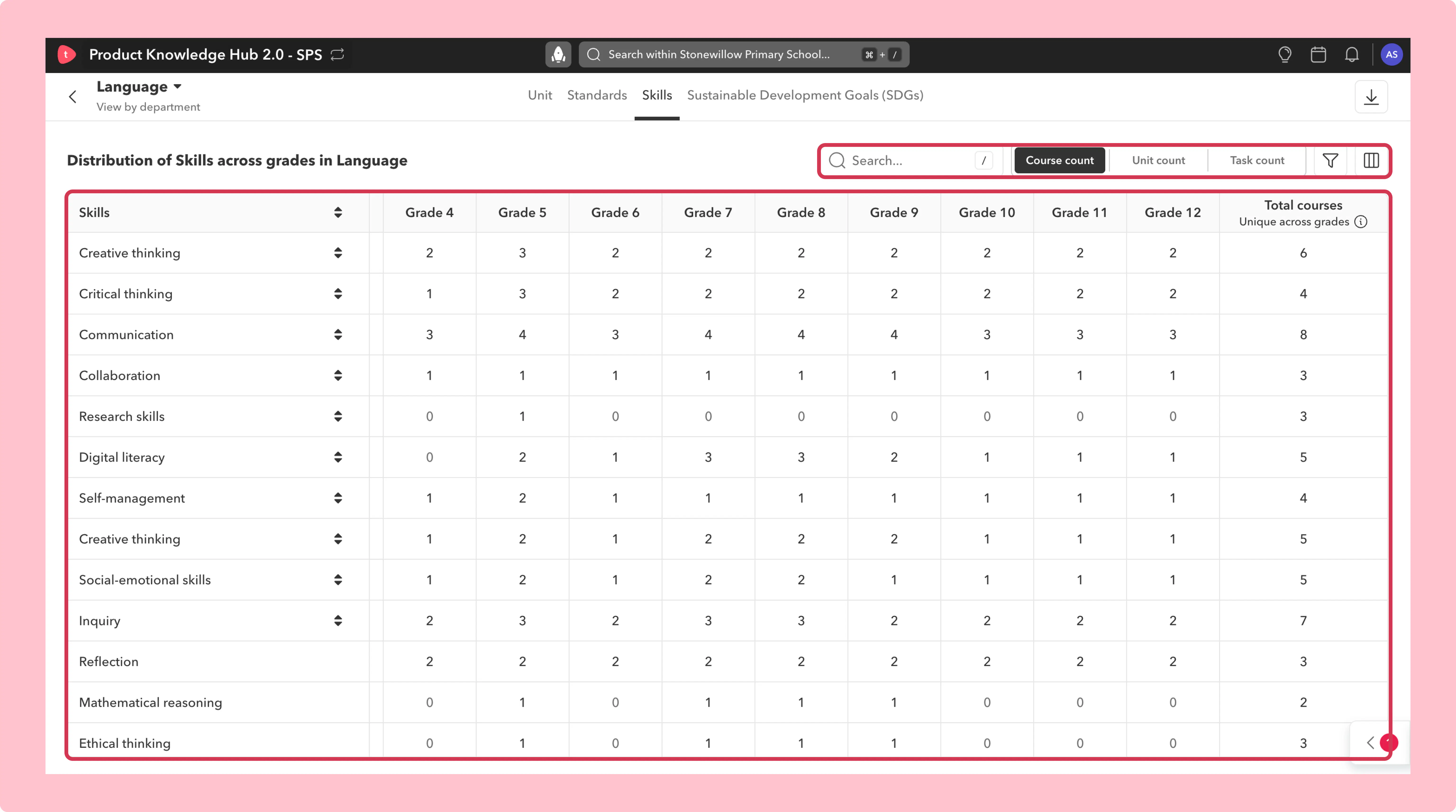Click the Grade 10 column header

click(x=987, y=212)
